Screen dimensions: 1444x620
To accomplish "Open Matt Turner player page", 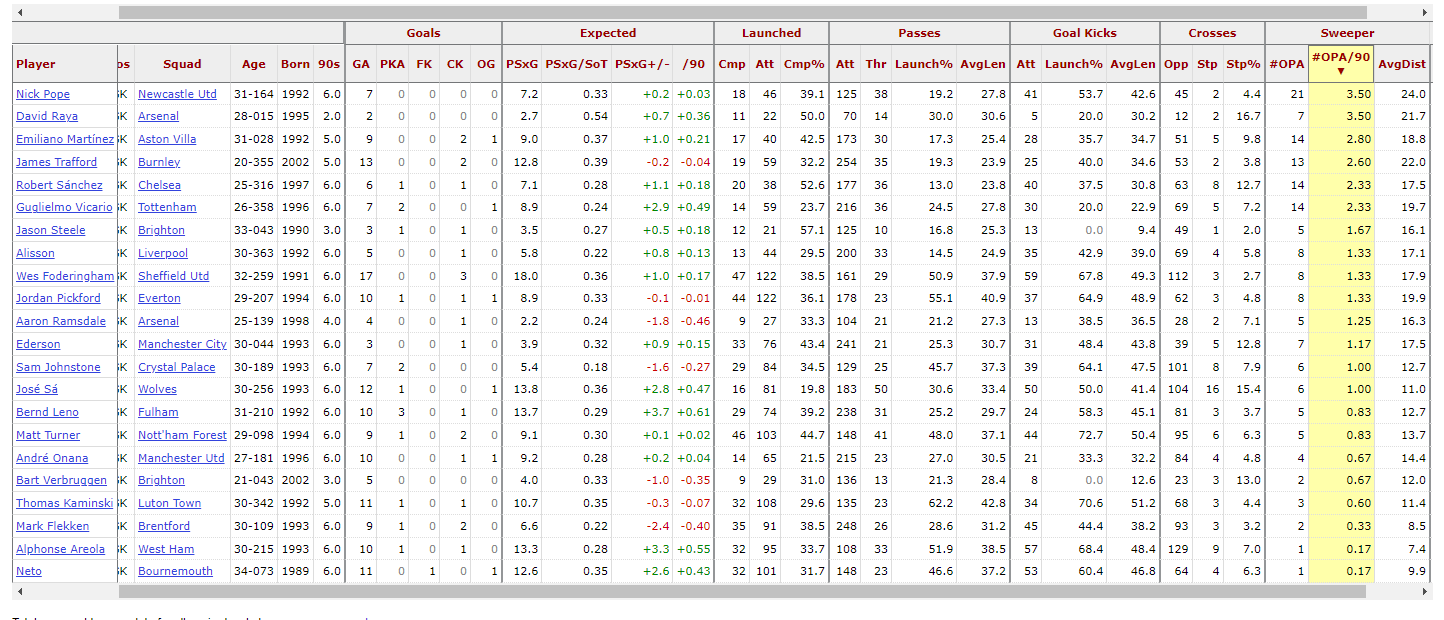I will click(x=50, y=435).
